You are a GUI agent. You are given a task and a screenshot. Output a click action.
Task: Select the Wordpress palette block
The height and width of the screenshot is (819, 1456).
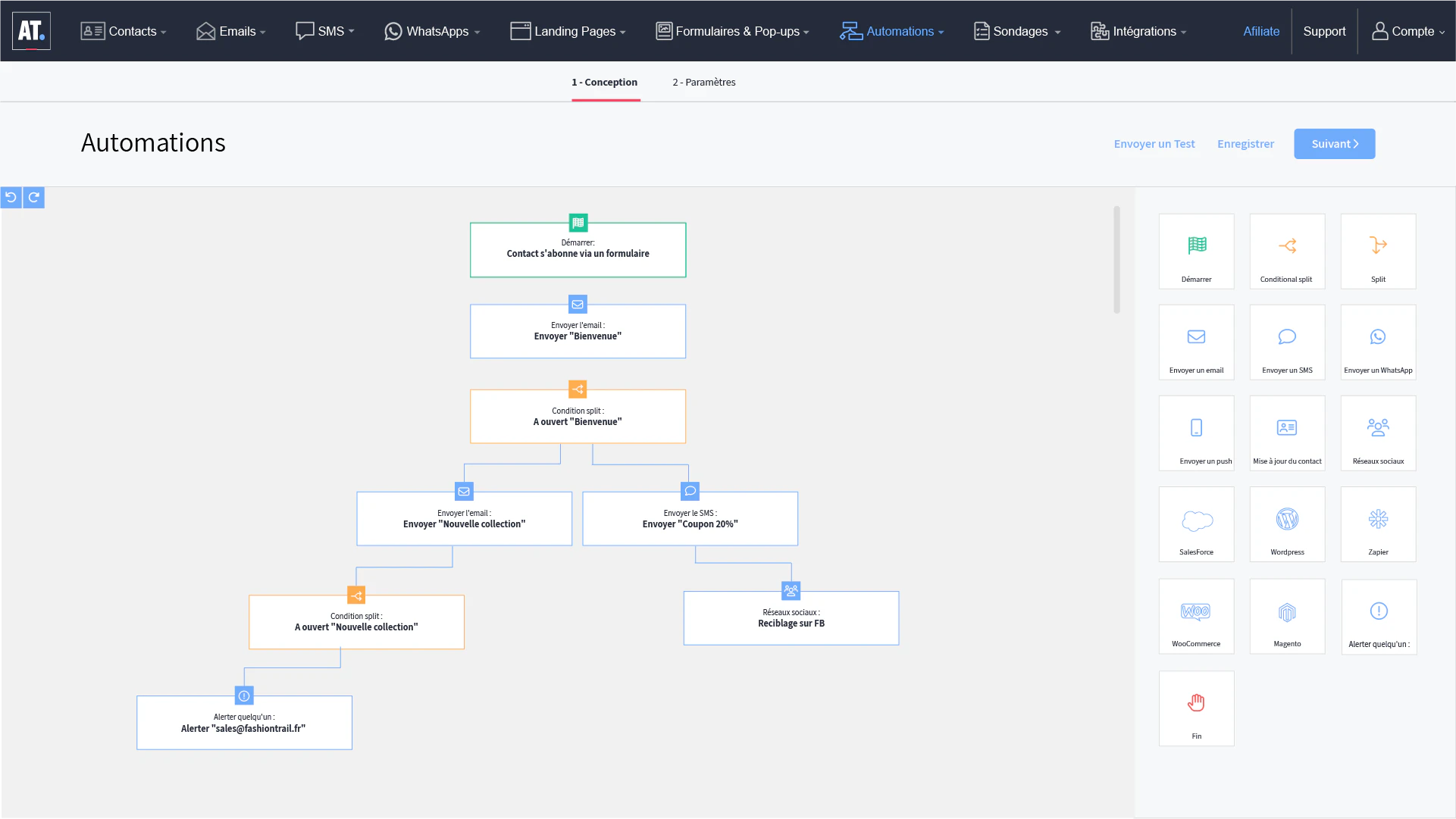click(1287, 524)
